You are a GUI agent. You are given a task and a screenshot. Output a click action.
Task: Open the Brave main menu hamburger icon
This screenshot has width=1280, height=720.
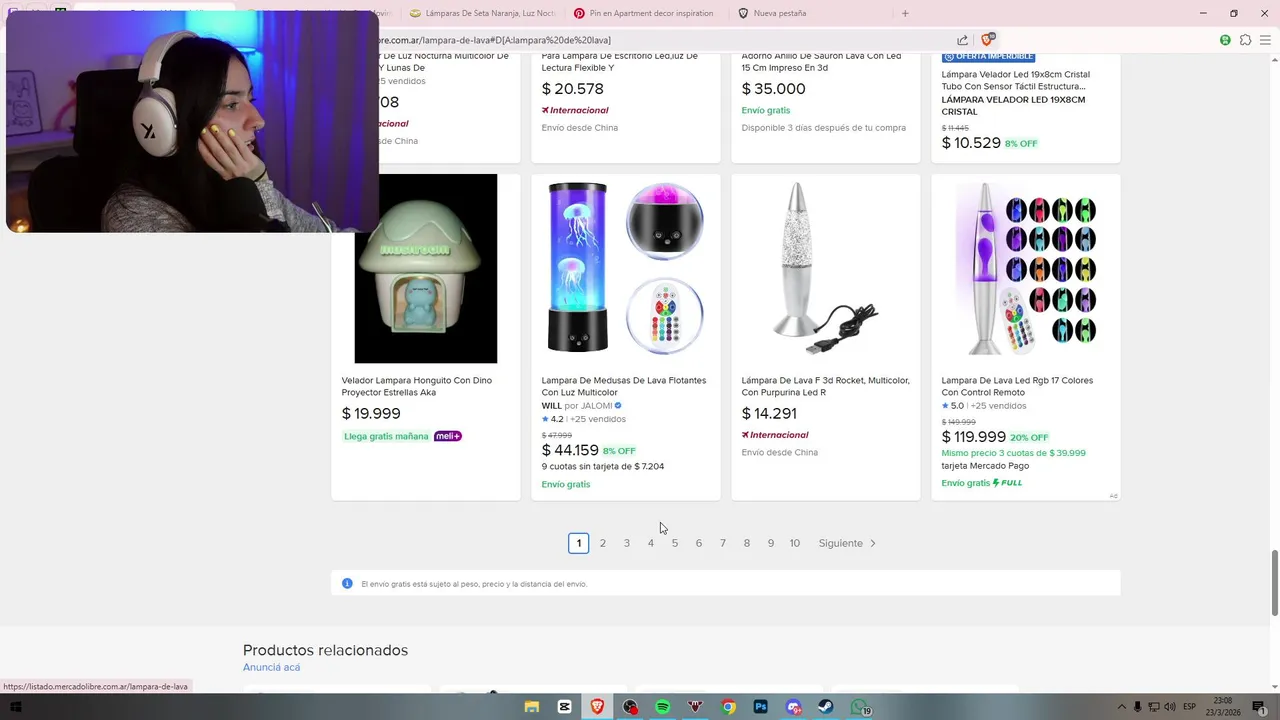click(1265, 40)
